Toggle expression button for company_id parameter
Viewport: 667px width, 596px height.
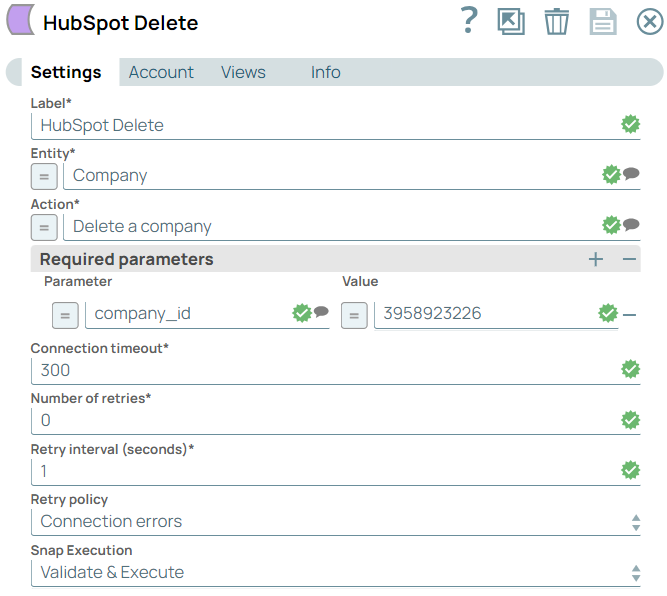(65, 316)
